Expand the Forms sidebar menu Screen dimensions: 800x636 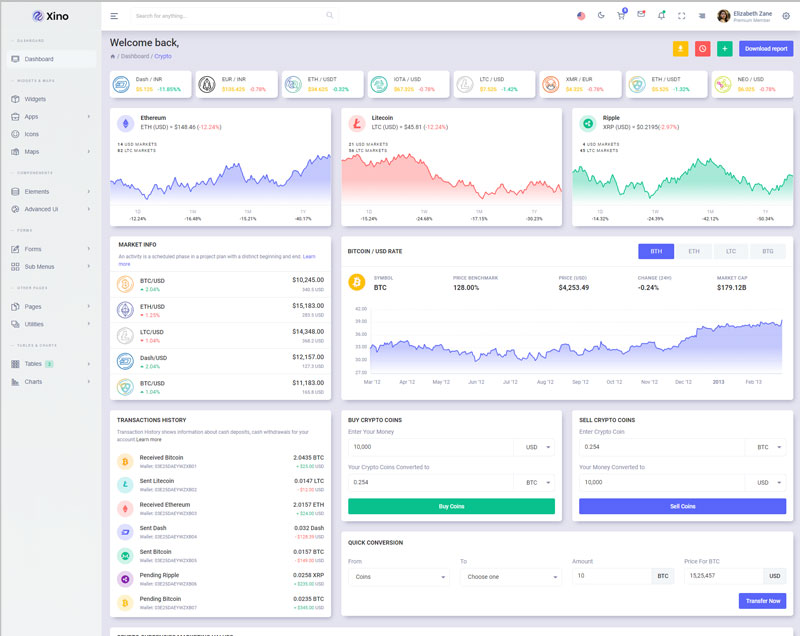(x=50, y=249)
